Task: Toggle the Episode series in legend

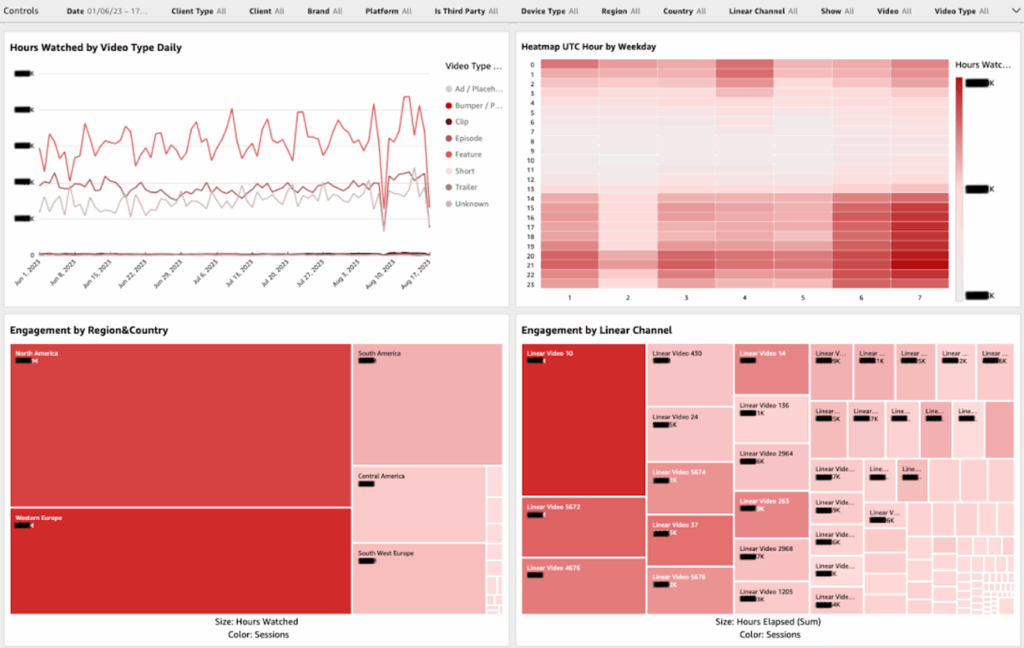Action: [468, 138]
